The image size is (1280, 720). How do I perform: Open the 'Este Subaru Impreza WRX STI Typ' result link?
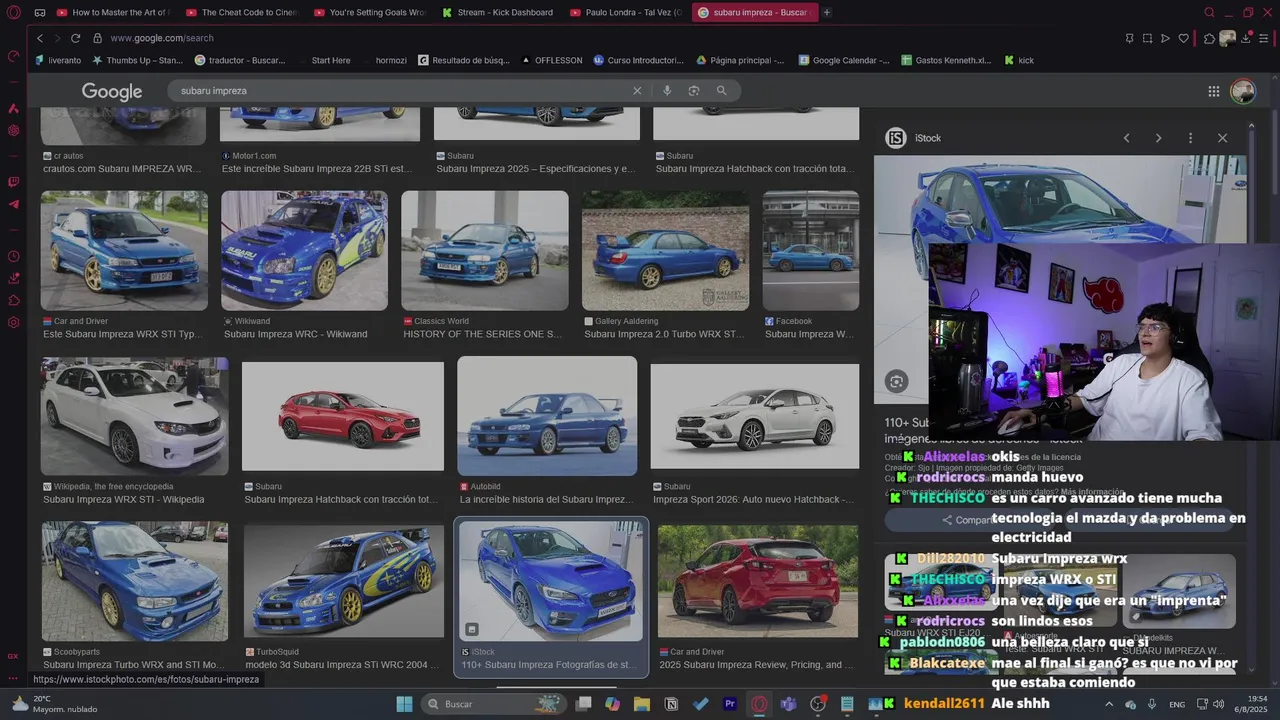122,334
